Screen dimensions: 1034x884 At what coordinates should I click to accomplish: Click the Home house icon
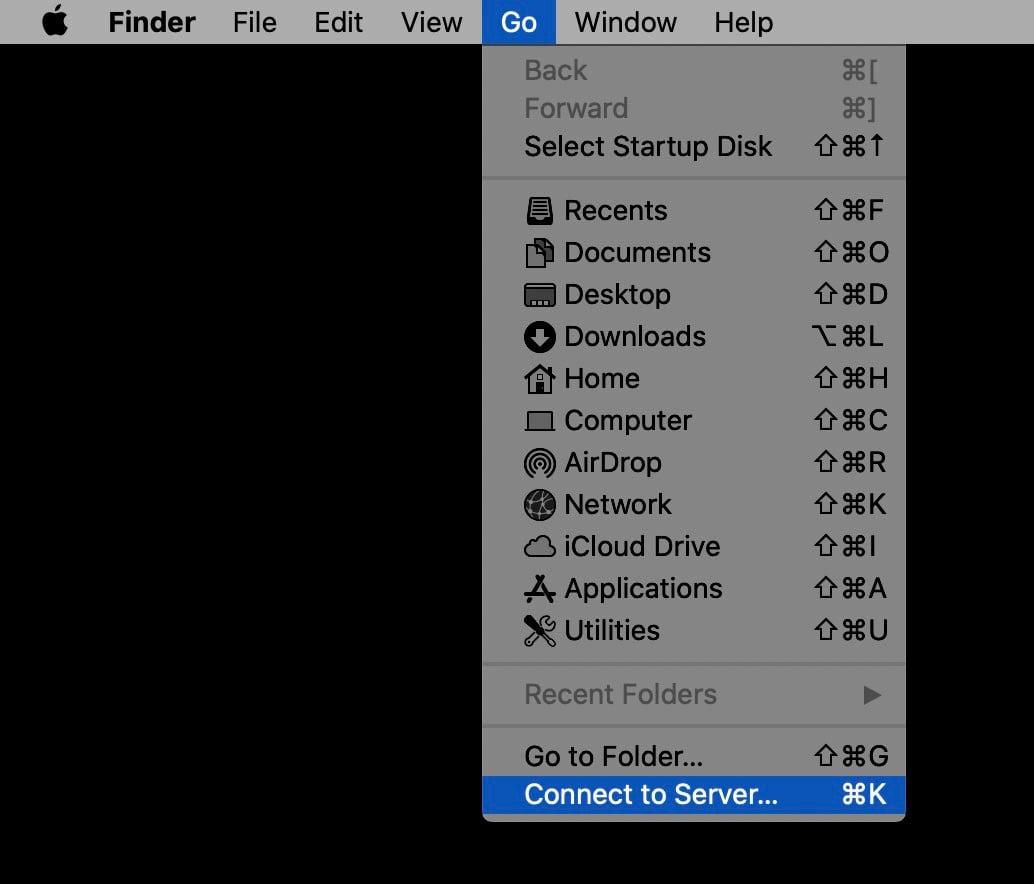click(x=540, y=378)
